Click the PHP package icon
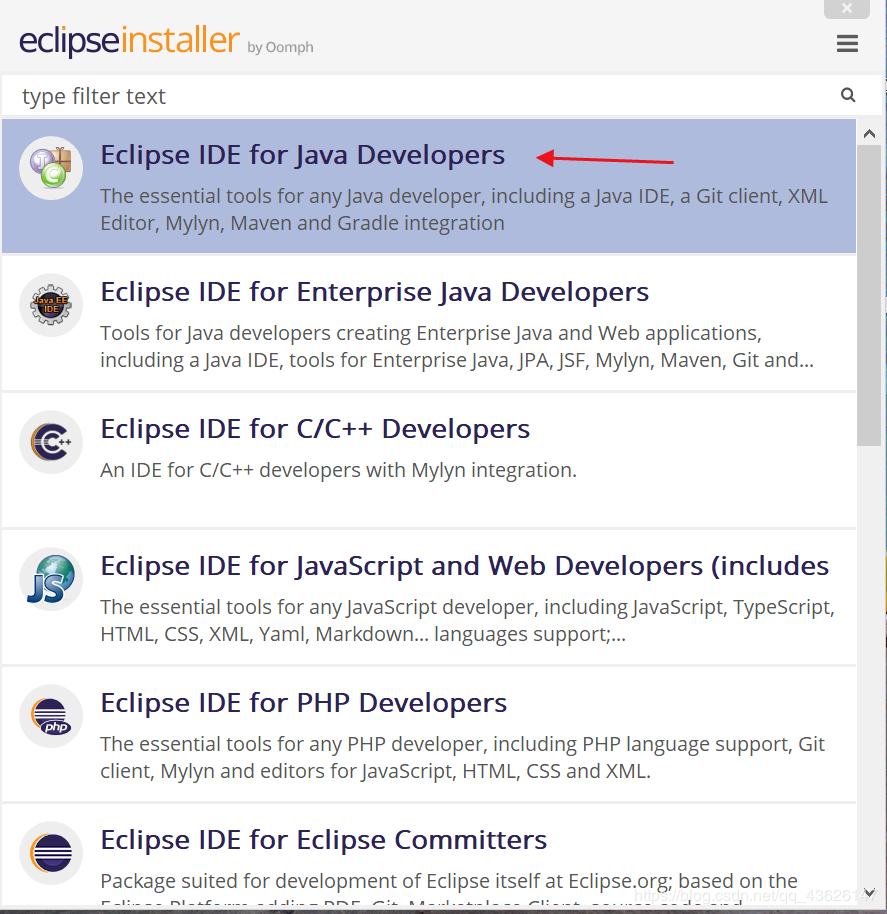 coord(51,716)
